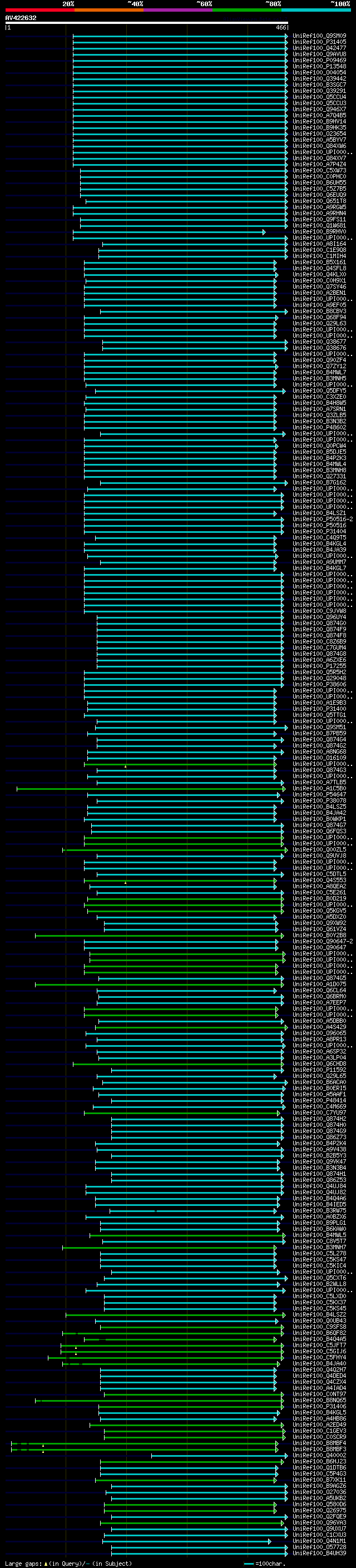Open hit UniRef100_Q9SM09

(x=319, y=36)
